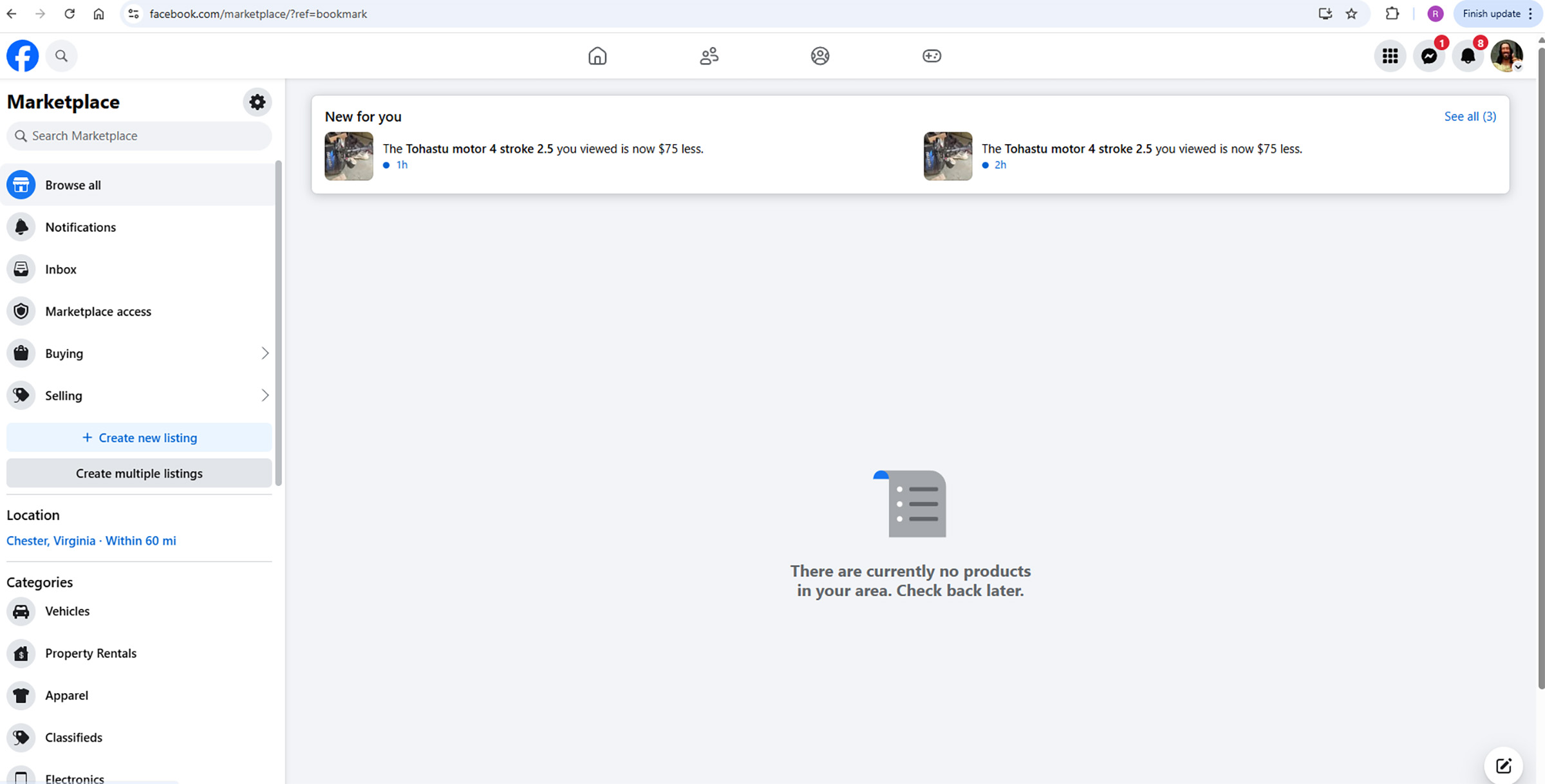Click the bell icon next to Notifications label
The height and width of the screenshot is (784, 1545).
click(x=21, y=227)
